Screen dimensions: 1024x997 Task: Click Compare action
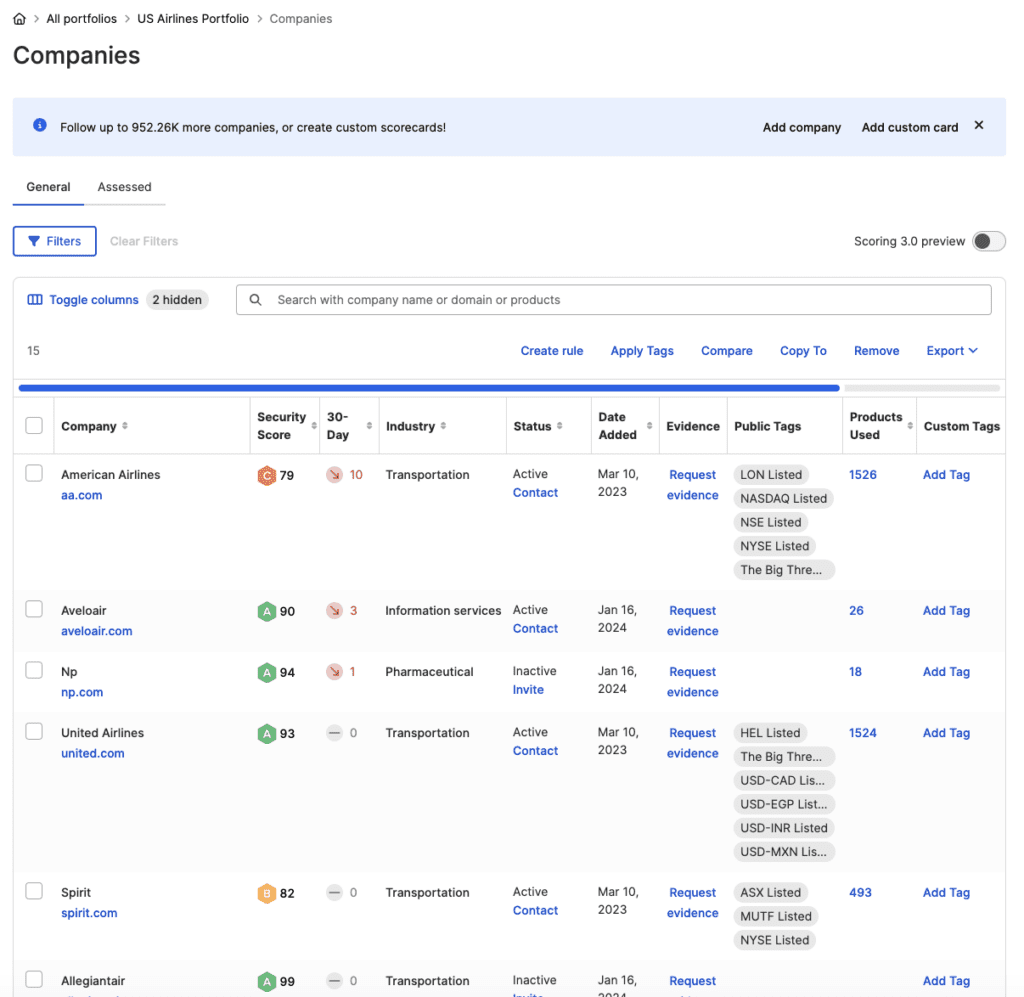coord(726,351)
